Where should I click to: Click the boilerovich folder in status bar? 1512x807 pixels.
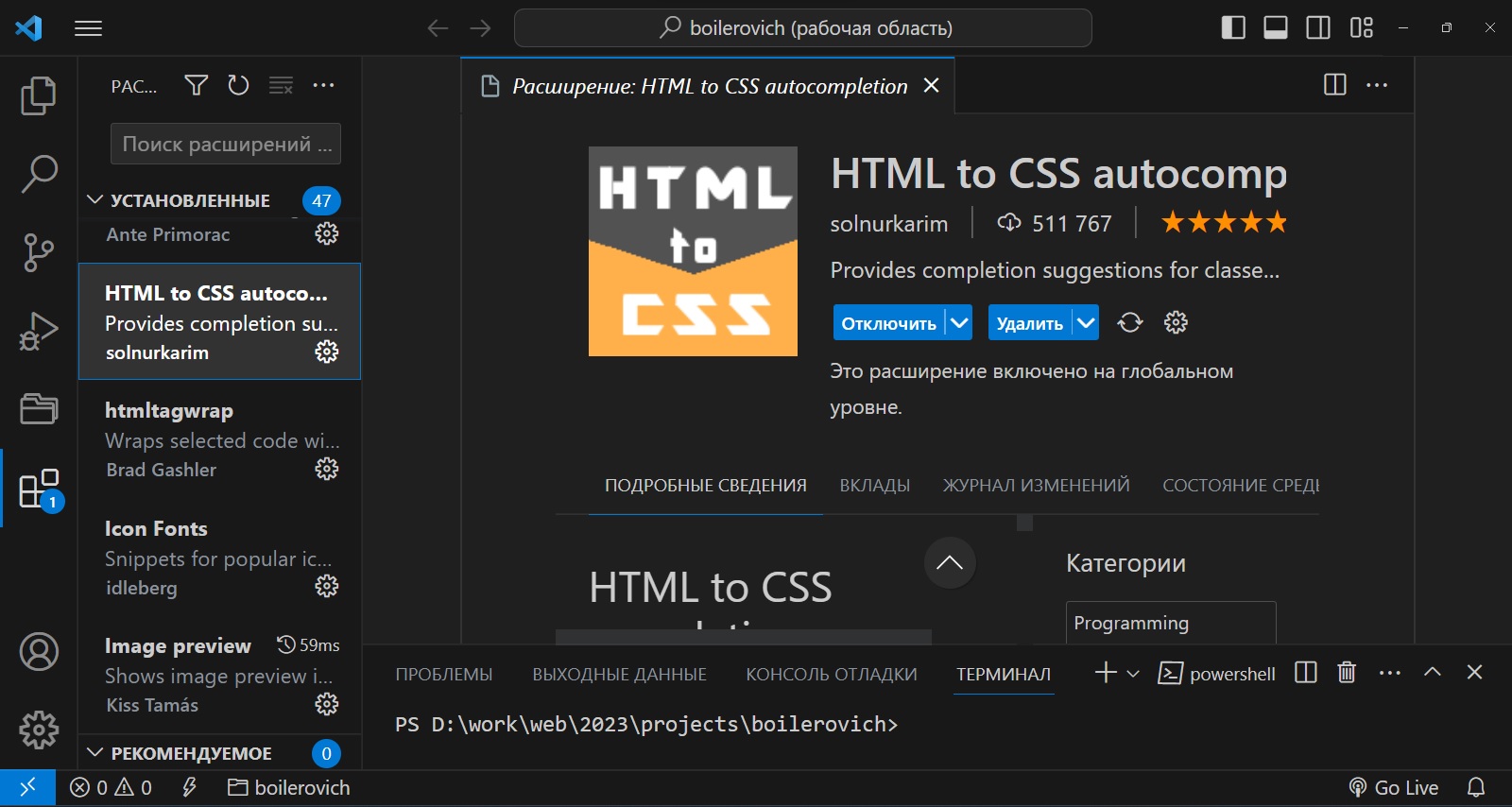click(x=289, y=787)
